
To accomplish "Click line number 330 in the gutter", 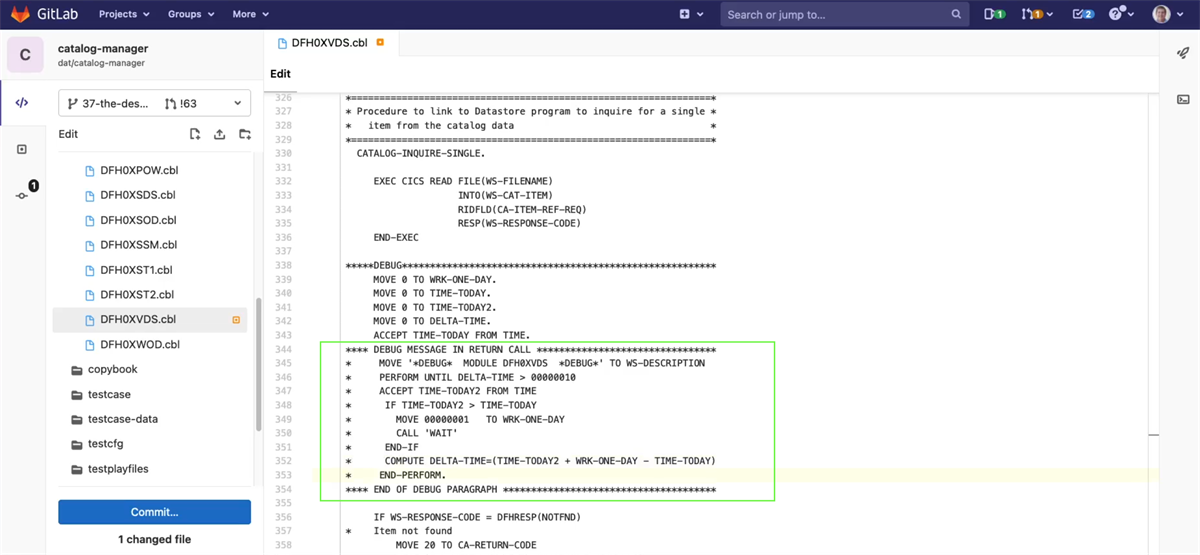I will coord(283,154).
